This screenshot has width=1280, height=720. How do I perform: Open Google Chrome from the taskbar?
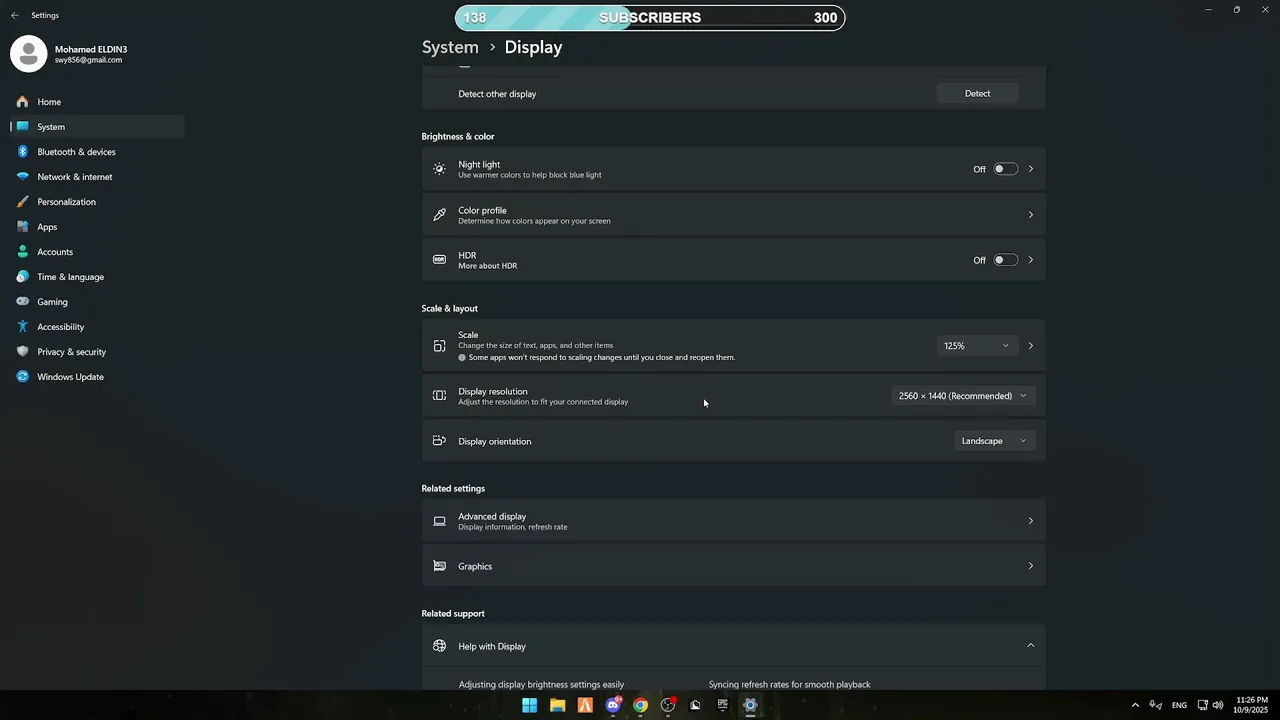pyautogui.click(x=640, y=705)
